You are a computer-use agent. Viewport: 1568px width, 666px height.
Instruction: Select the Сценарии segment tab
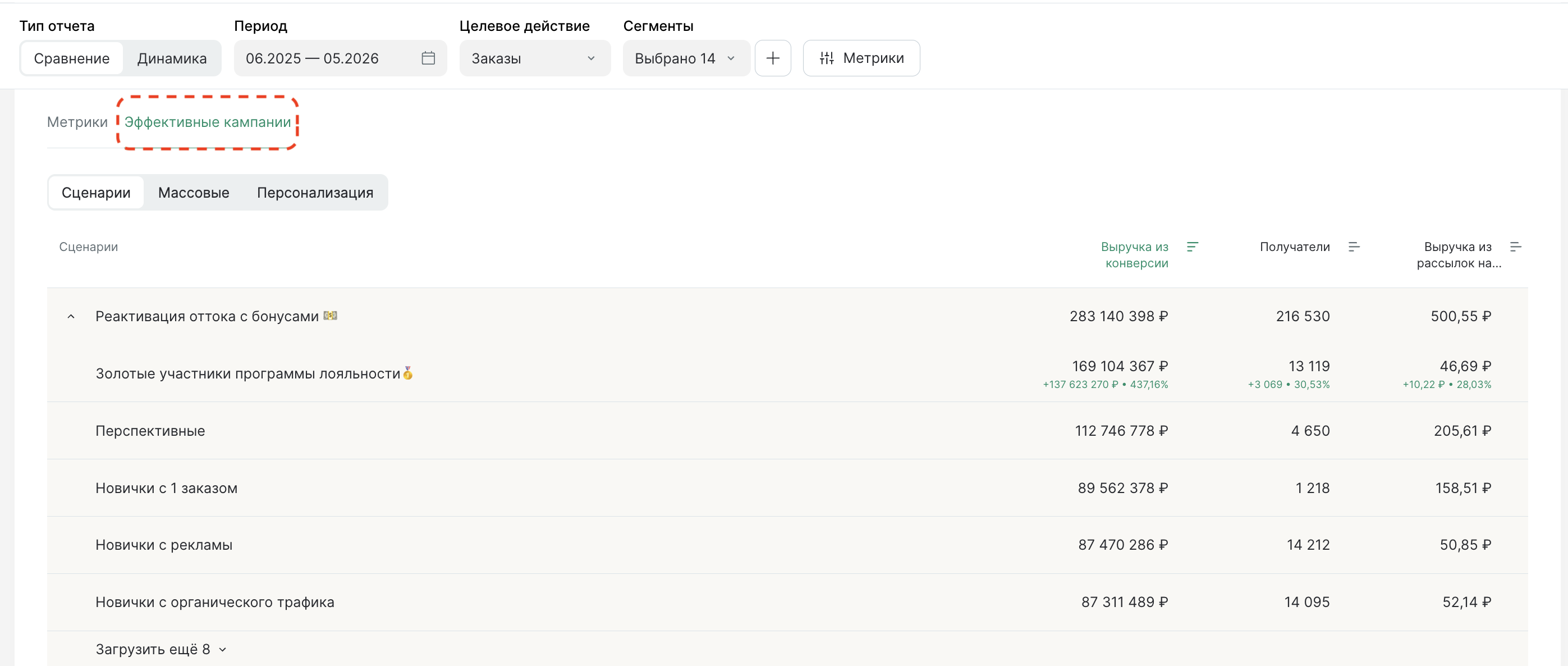[96, 193]
